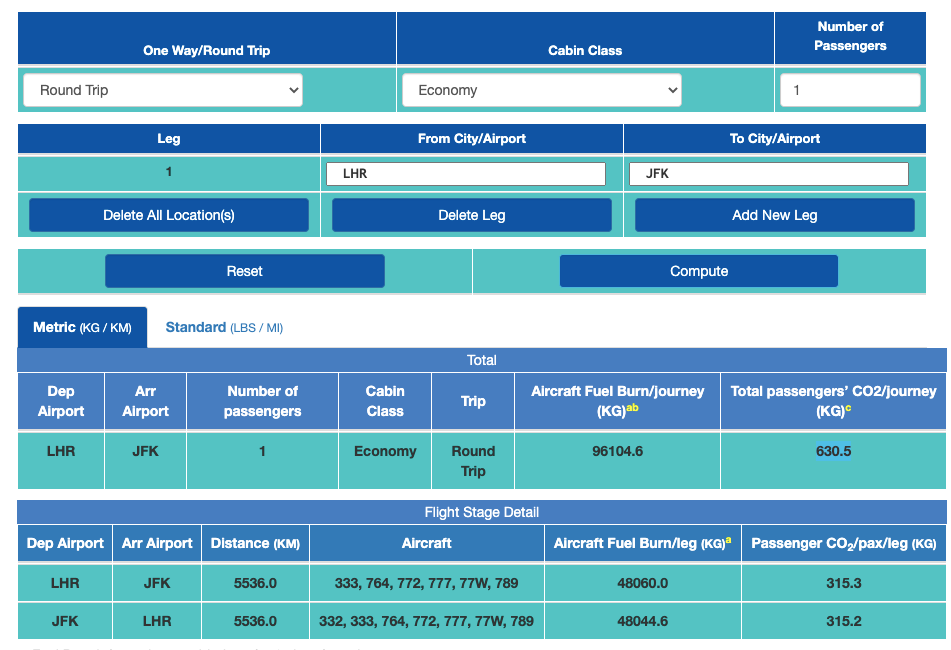Click the 315.2 passenger CO2 cell

pos(844,621)
